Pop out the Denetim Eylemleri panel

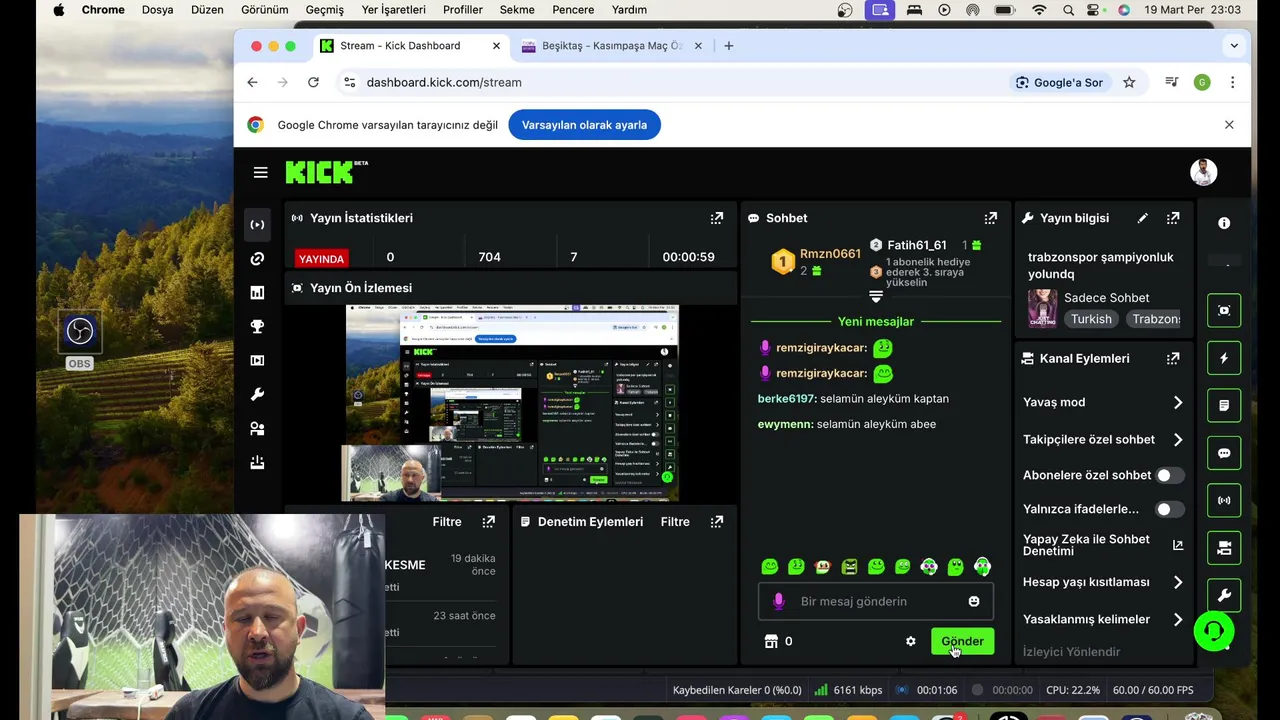716,522
